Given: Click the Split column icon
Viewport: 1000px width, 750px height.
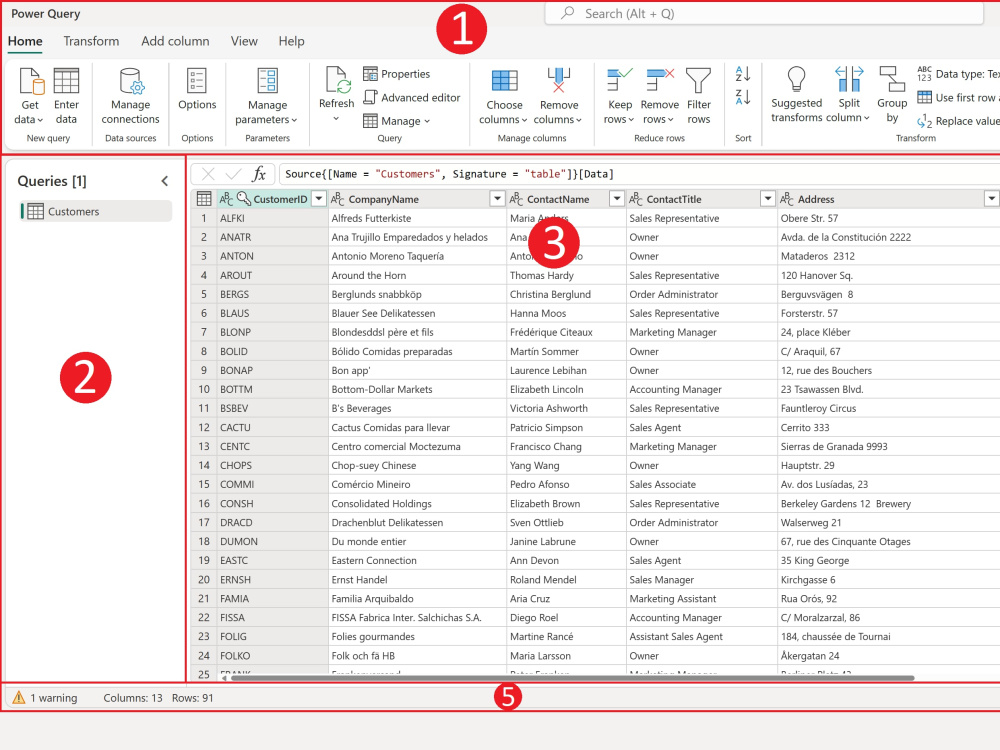Looking at the screenshot, I should [849, 80].
